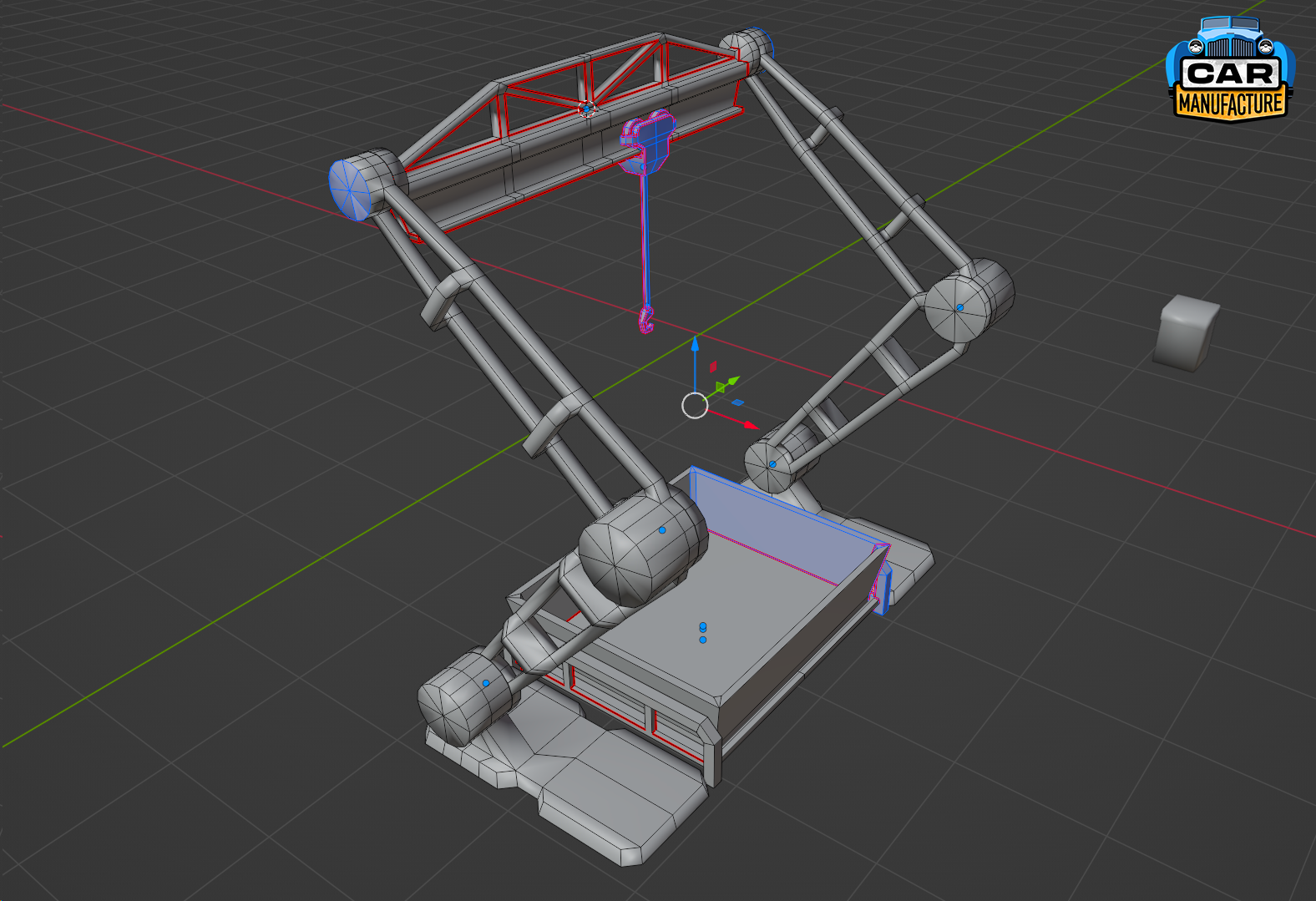Select the small gray cube on the right
Viewport: 1316px width, 901px height.
(1186, 332)
